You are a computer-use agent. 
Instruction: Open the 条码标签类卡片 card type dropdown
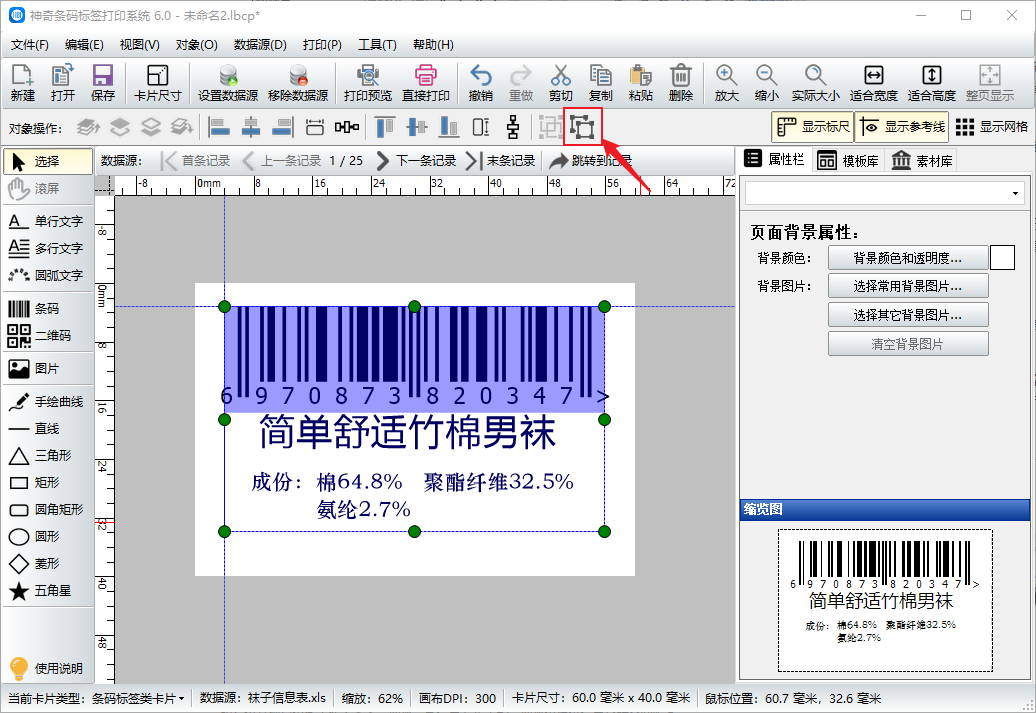[x=137, y=698]
